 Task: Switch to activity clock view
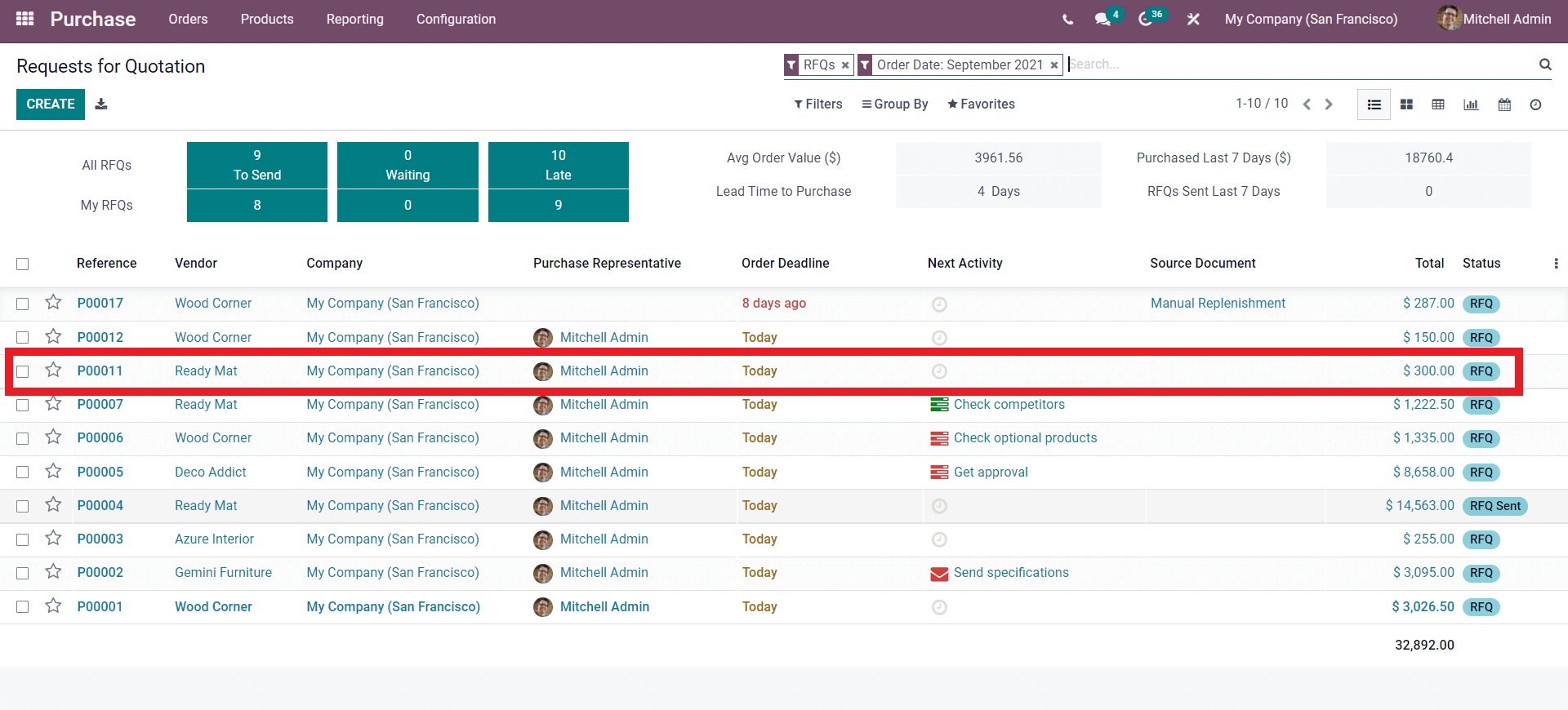coord(1535,104)
